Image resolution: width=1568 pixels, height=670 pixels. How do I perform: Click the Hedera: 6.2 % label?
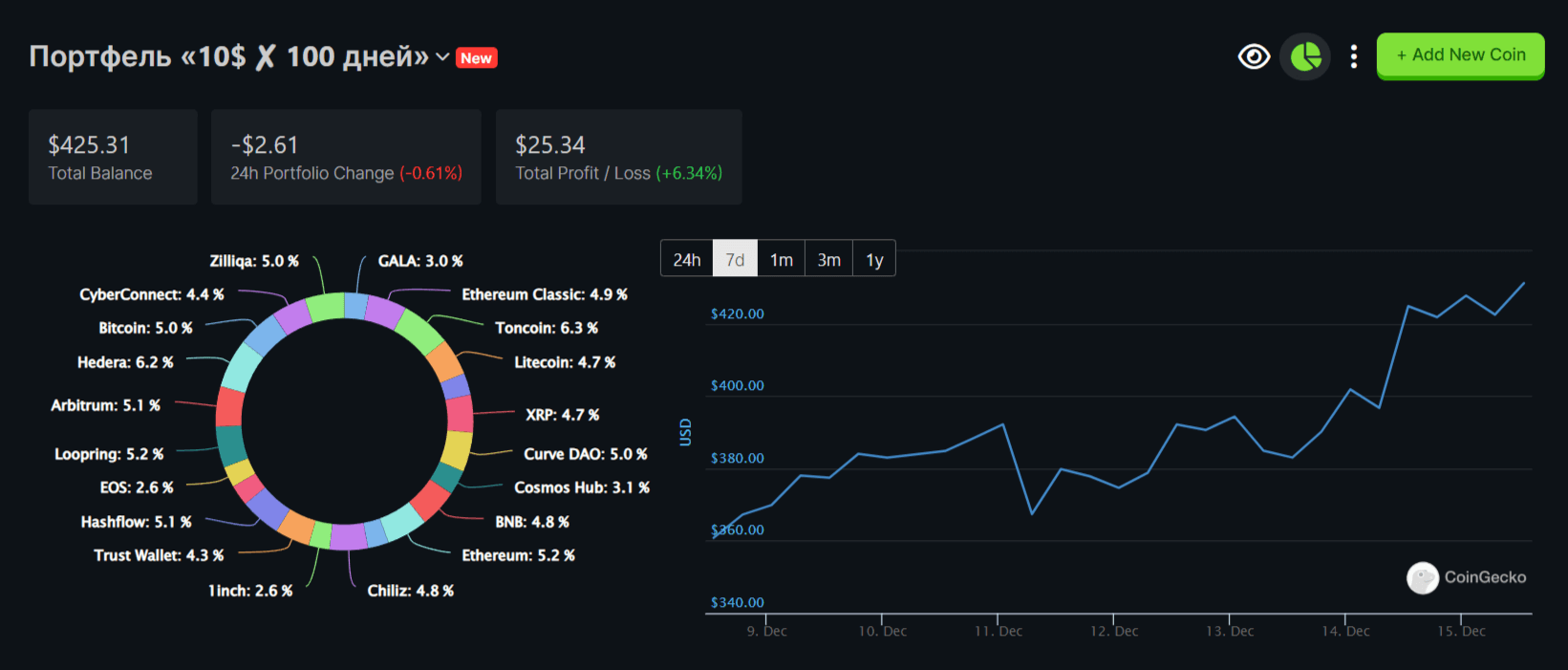[125, 362]
